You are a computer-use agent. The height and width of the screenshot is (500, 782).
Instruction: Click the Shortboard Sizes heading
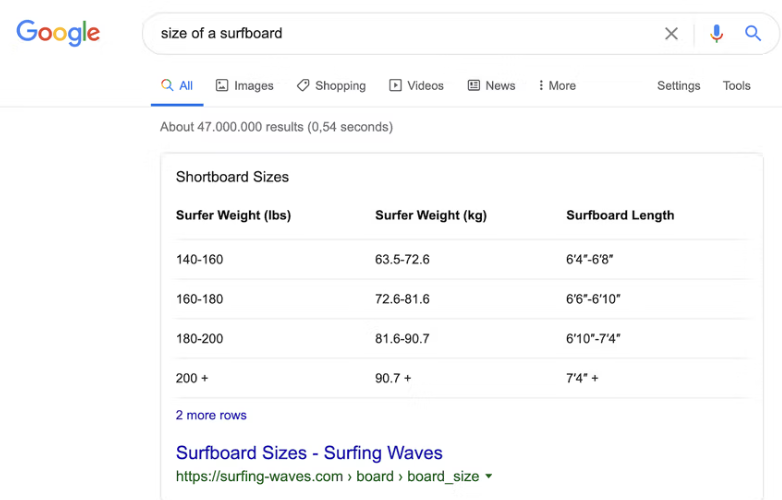coord(232,177)
